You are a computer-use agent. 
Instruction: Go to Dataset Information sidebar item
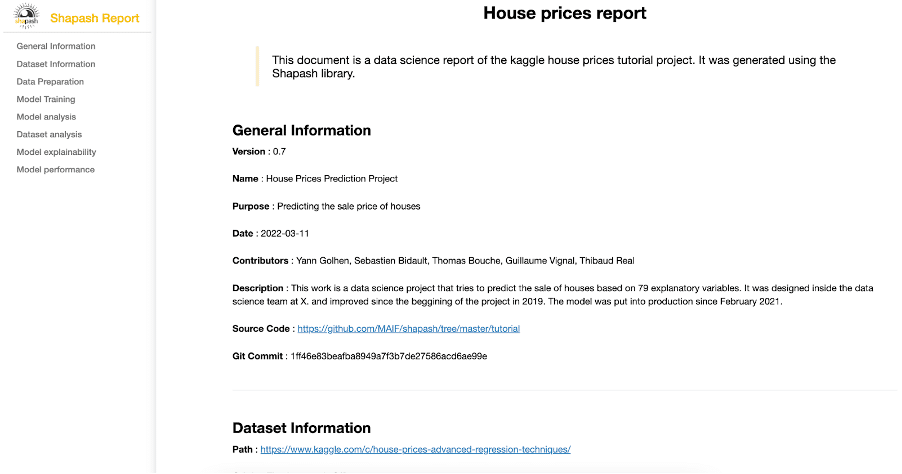pyautogui.click(x=56, y=64)
